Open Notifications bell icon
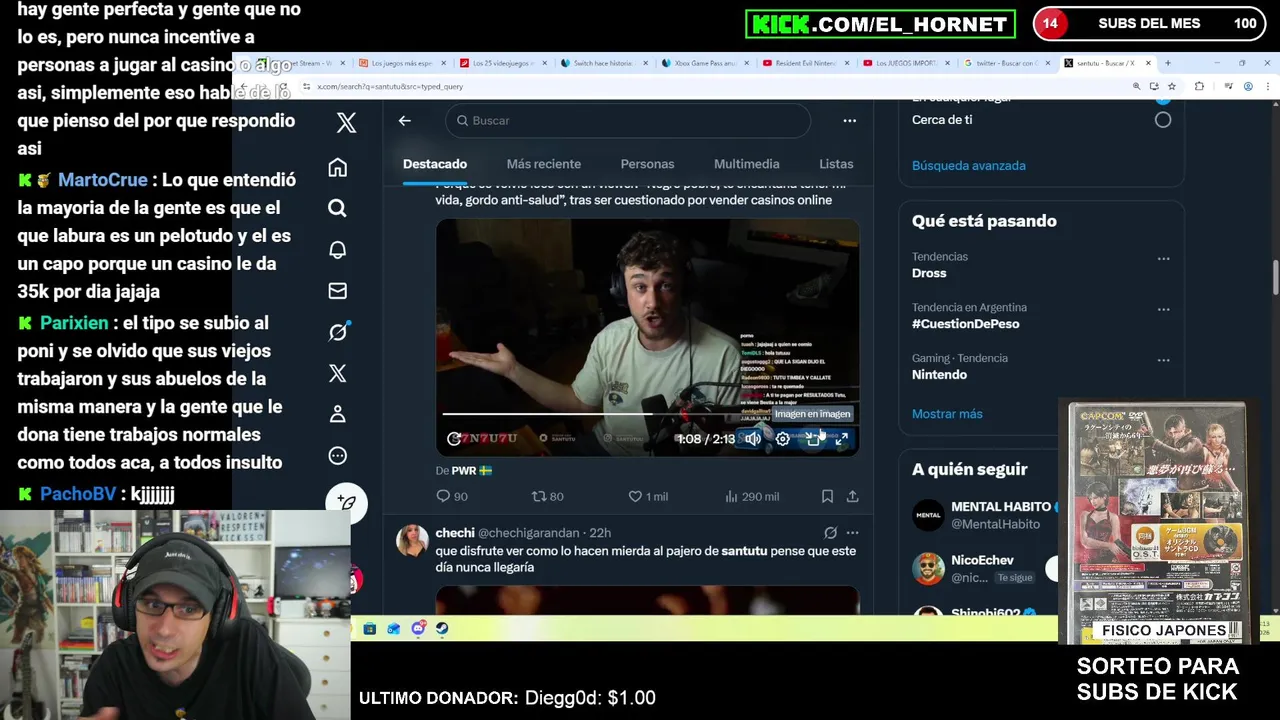The image size is (1280, 720). (338, 249)
